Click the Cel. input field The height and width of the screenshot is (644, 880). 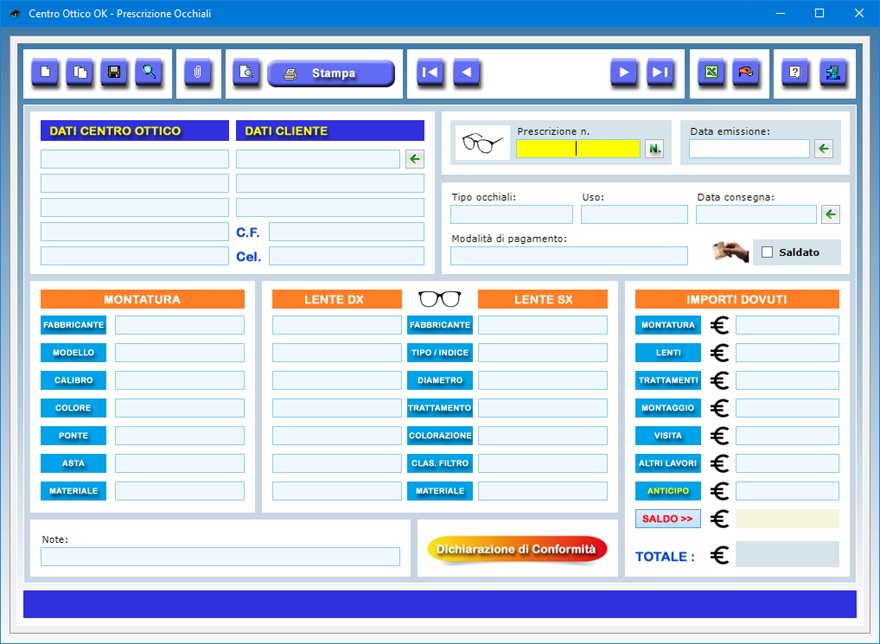coord(346,256)
